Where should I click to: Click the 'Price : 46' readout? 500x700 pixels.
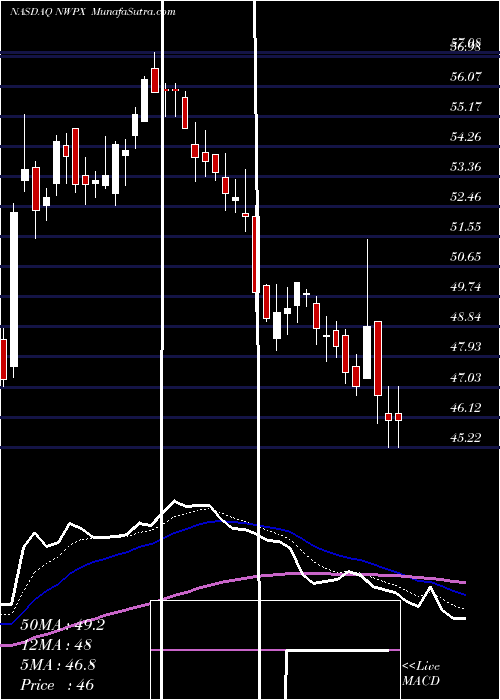point(57,685)
